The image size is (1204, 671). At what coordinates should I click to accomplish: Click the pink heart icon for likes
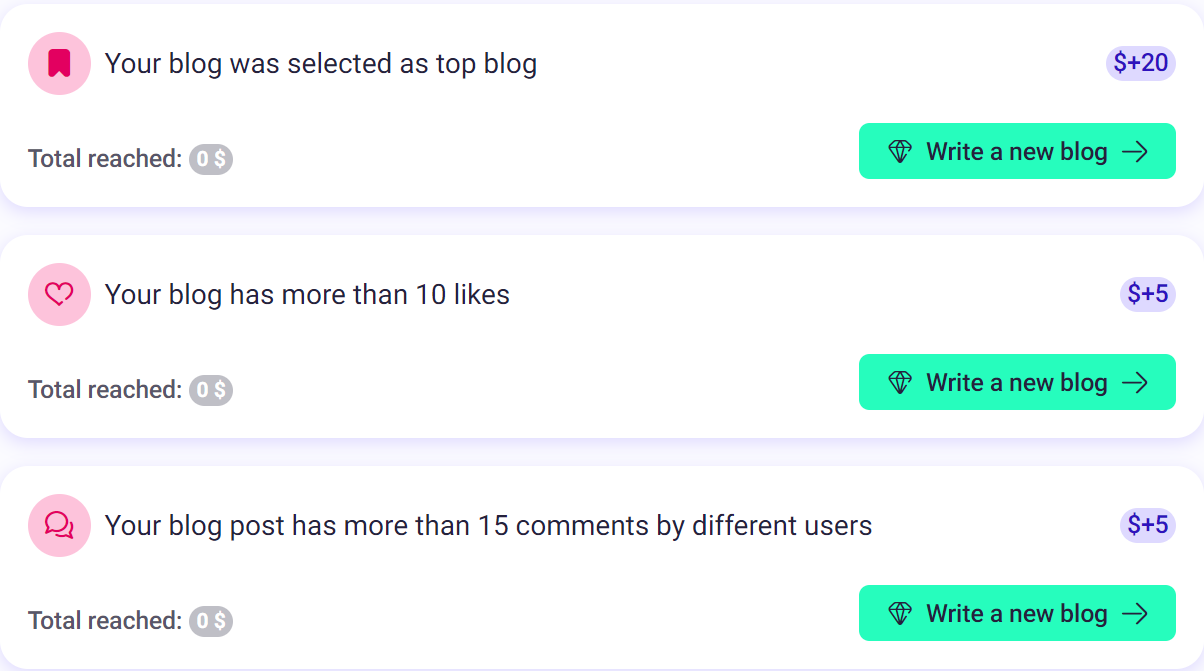59,294
